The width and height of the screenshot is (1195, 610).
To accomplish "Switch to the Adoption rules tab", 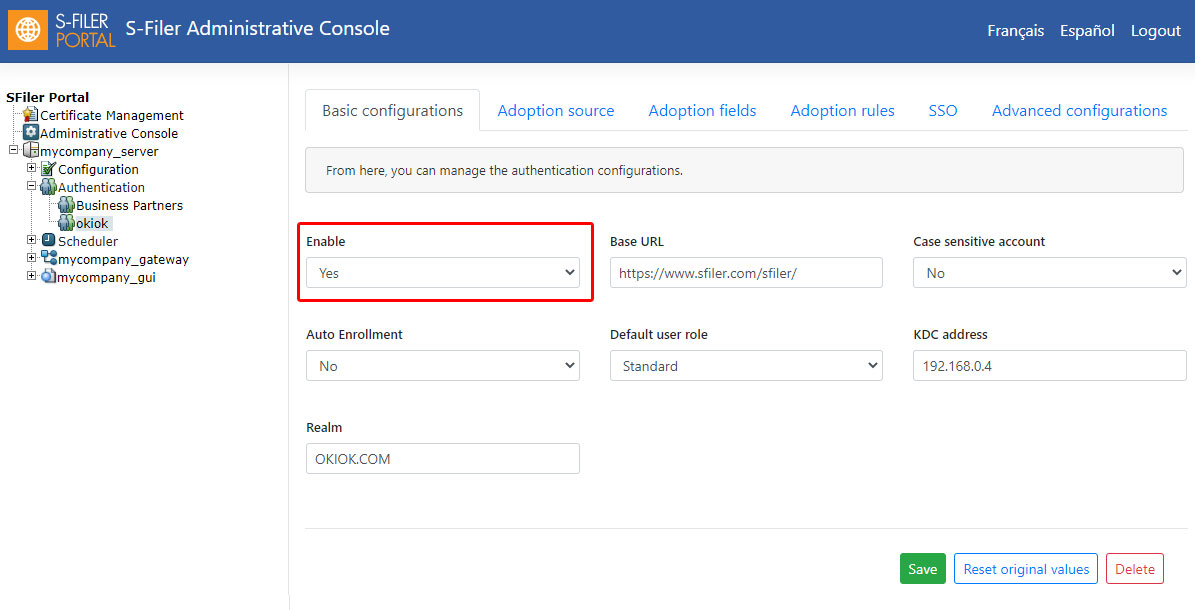I will click(842, 111).
